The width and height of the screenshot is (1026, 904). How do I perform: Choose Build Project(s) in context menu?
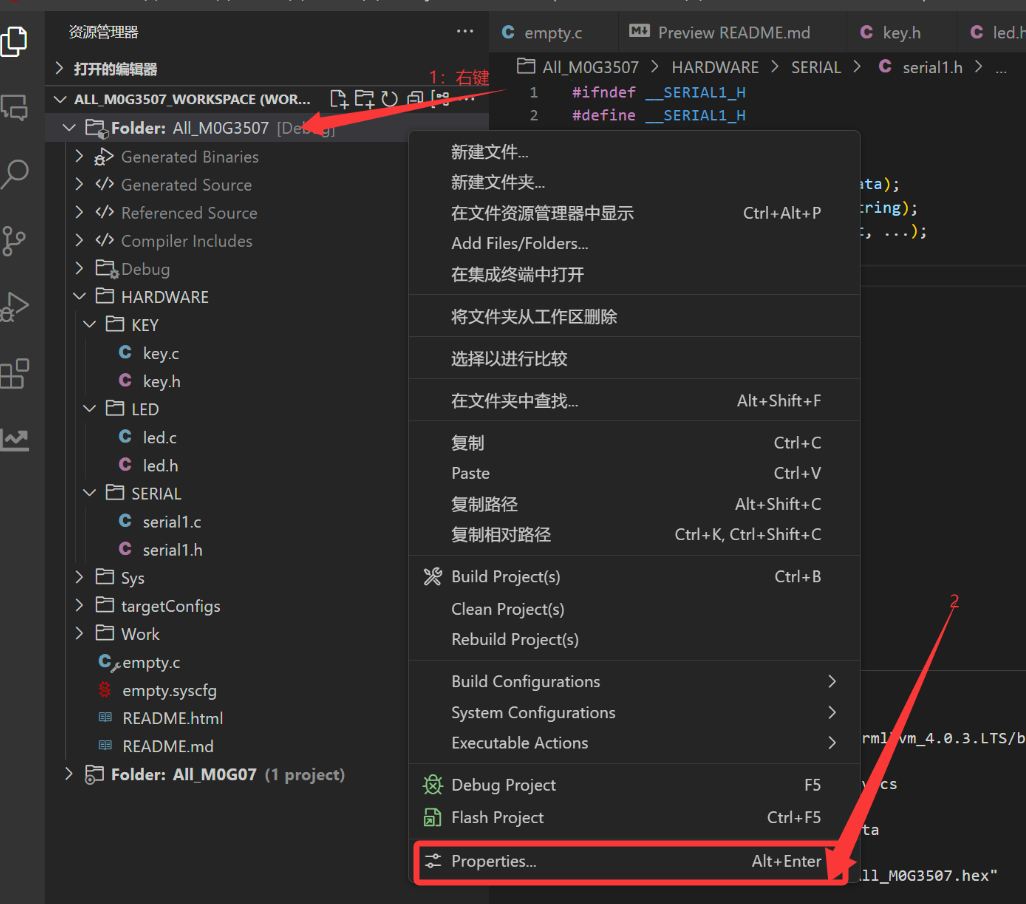click(505, 577)
